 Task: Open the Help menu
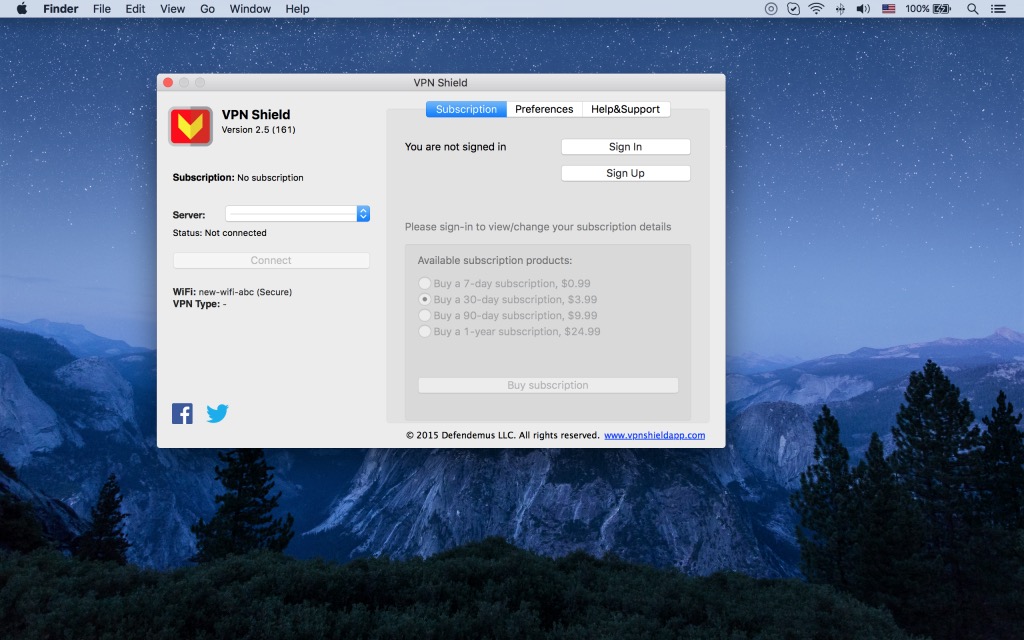[x=297, y=8]
